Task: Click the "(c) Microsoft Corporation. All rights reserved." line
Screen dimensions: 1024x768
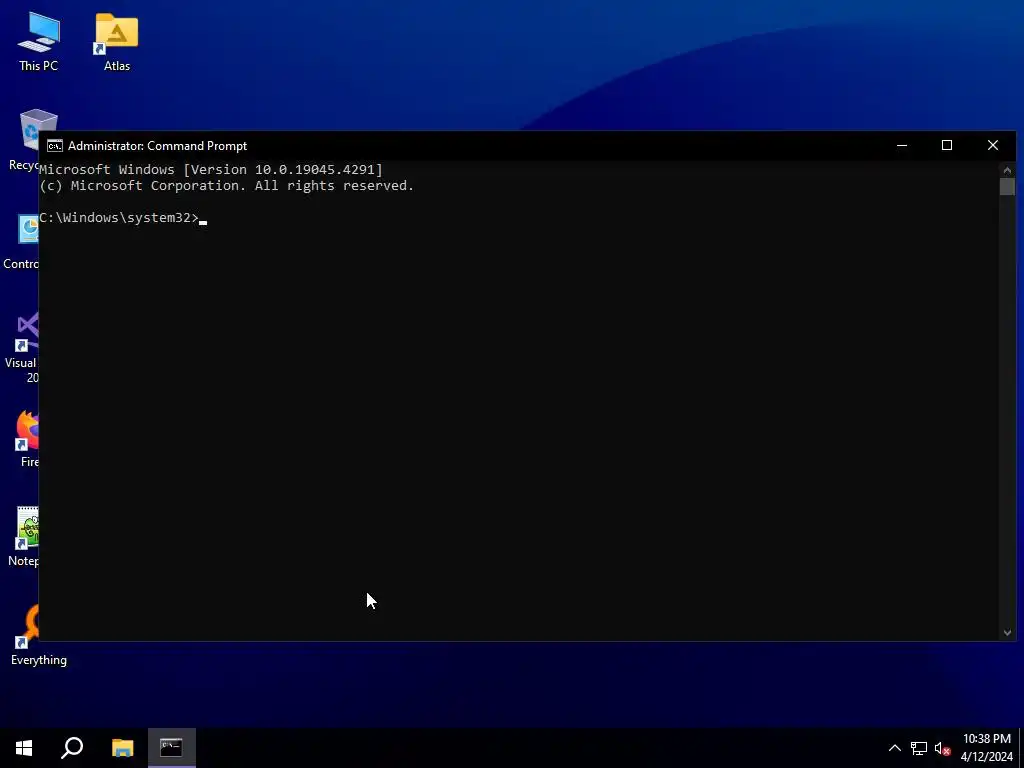Action: (227, 185)
